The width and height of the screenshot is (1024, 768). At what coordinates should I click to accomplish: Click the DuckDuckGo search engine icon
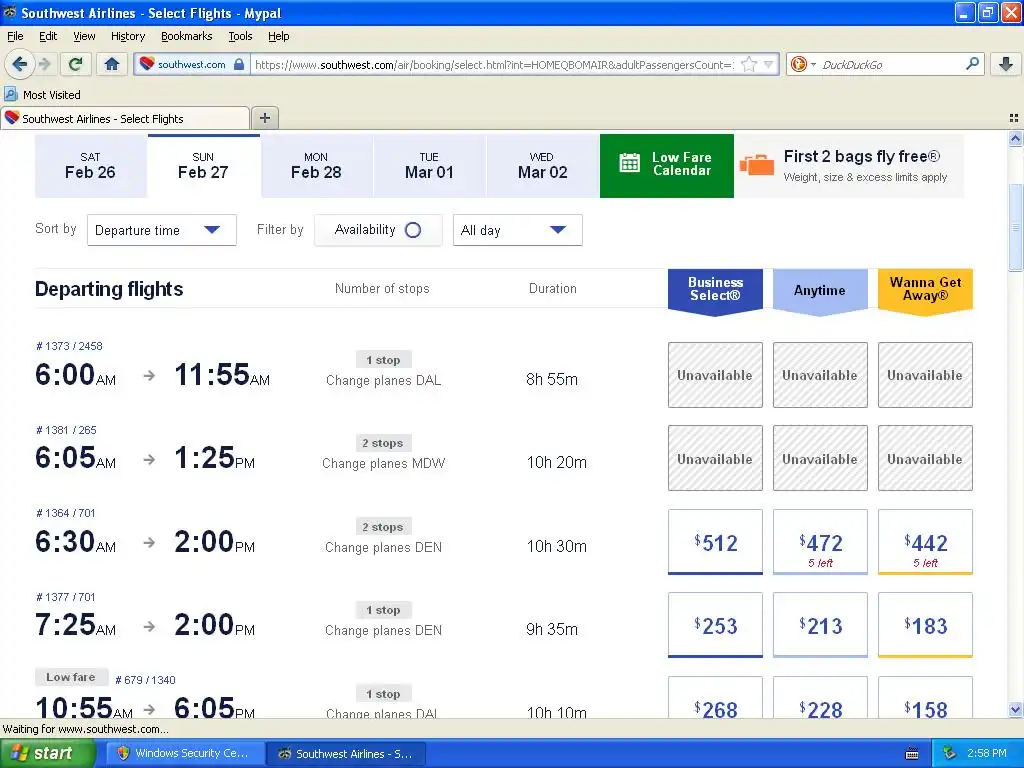tap(798, 64)
